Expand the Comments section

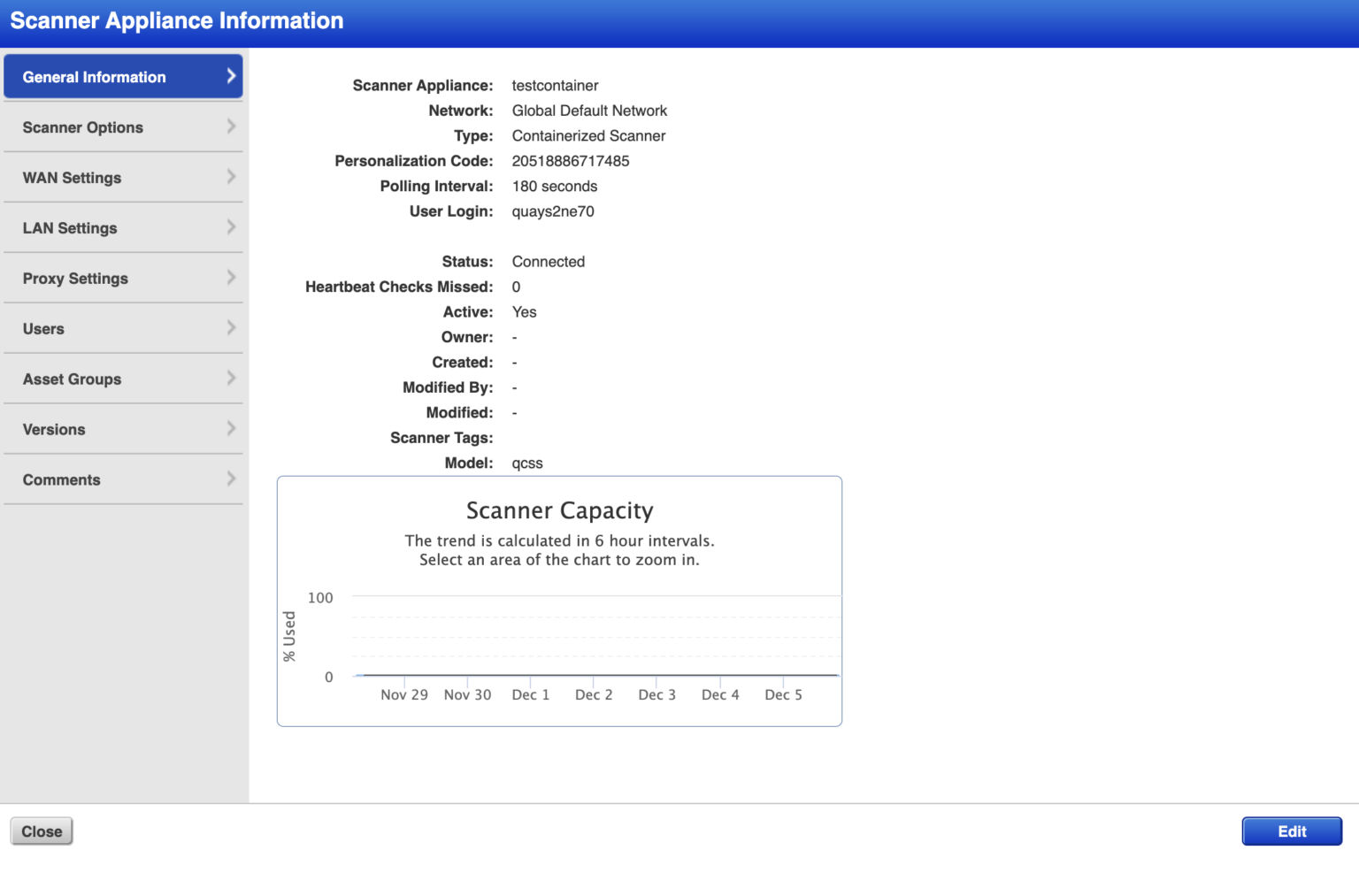point(124,479)
